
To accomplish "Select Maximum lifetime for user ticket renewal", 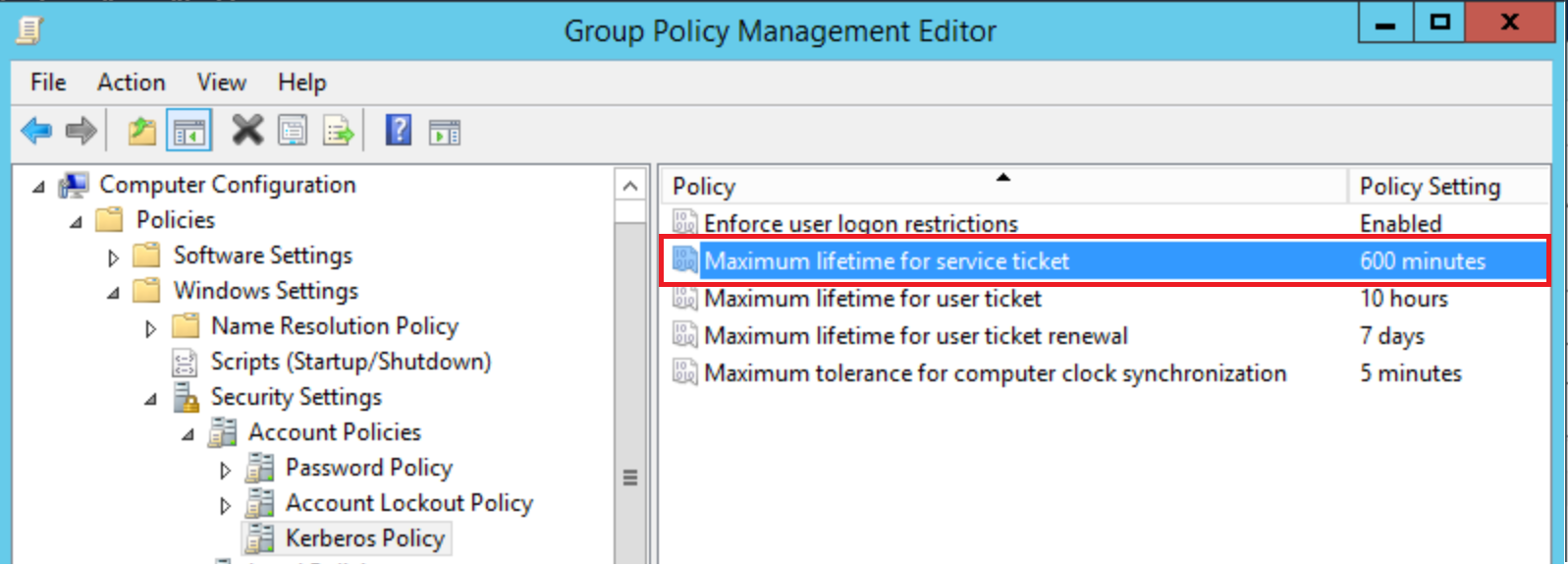I will [915, 336].
